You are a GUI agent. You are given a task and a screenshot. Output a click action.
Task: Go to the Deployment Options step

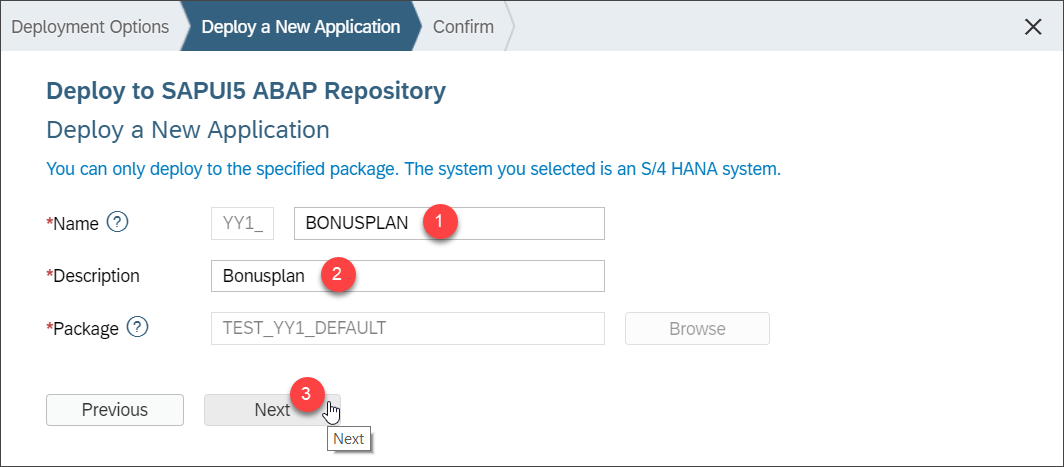[x=90, y=27]
